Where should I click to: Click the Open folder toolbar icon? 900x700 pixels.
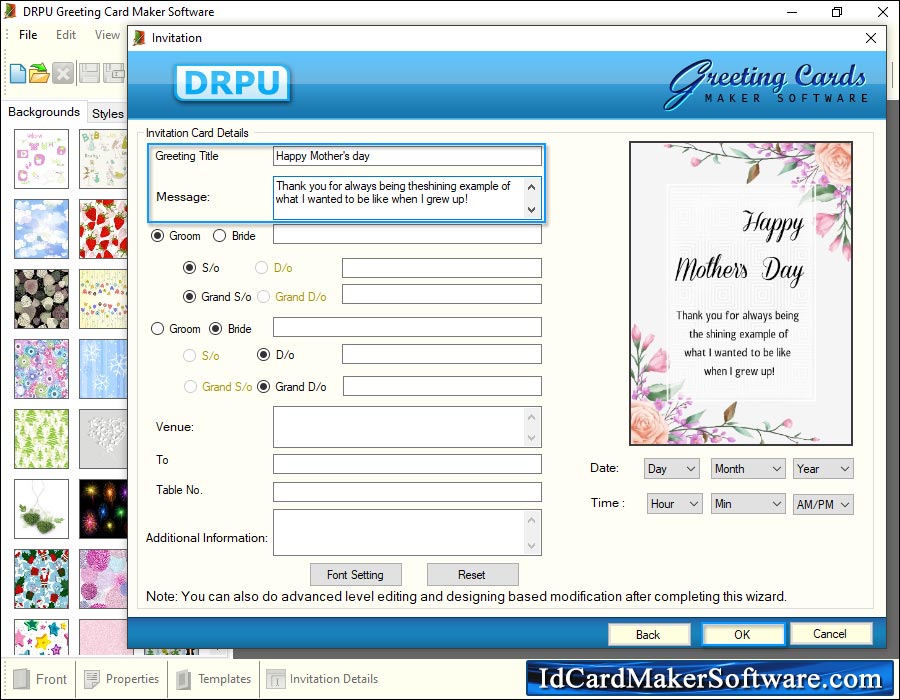(39, 73)
